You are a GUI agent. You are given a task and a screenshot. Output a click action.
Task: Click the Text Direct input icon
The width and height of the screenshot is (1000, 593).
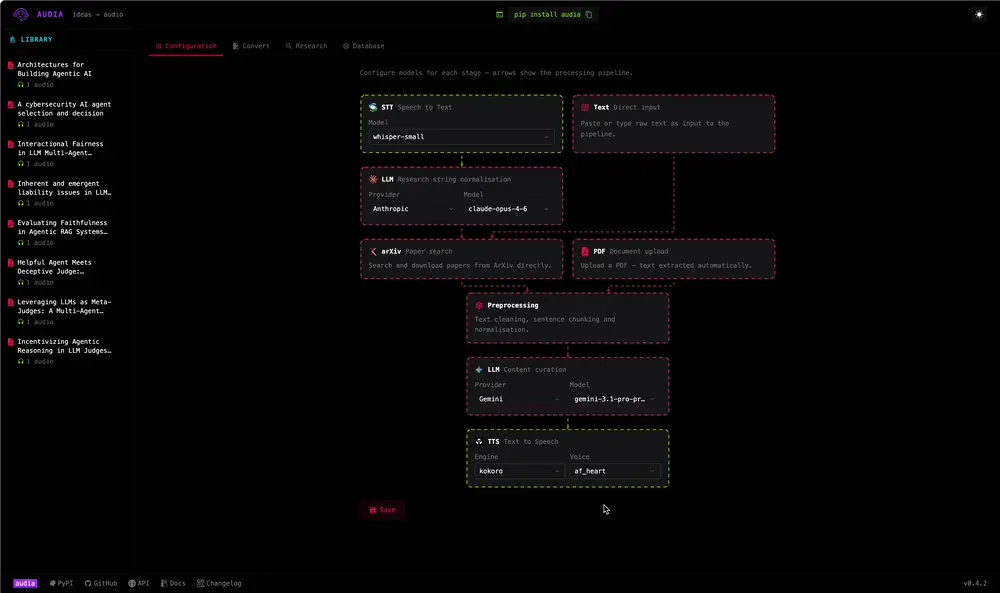[585, 107]
